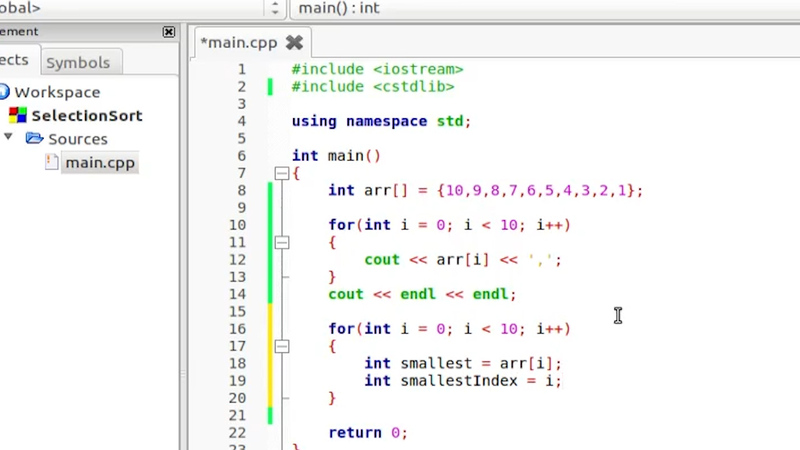The image size is (800, 450).
Task: Click the main.cpp file icon in tree
Action: pyautogui.click(x=51, y=162)
